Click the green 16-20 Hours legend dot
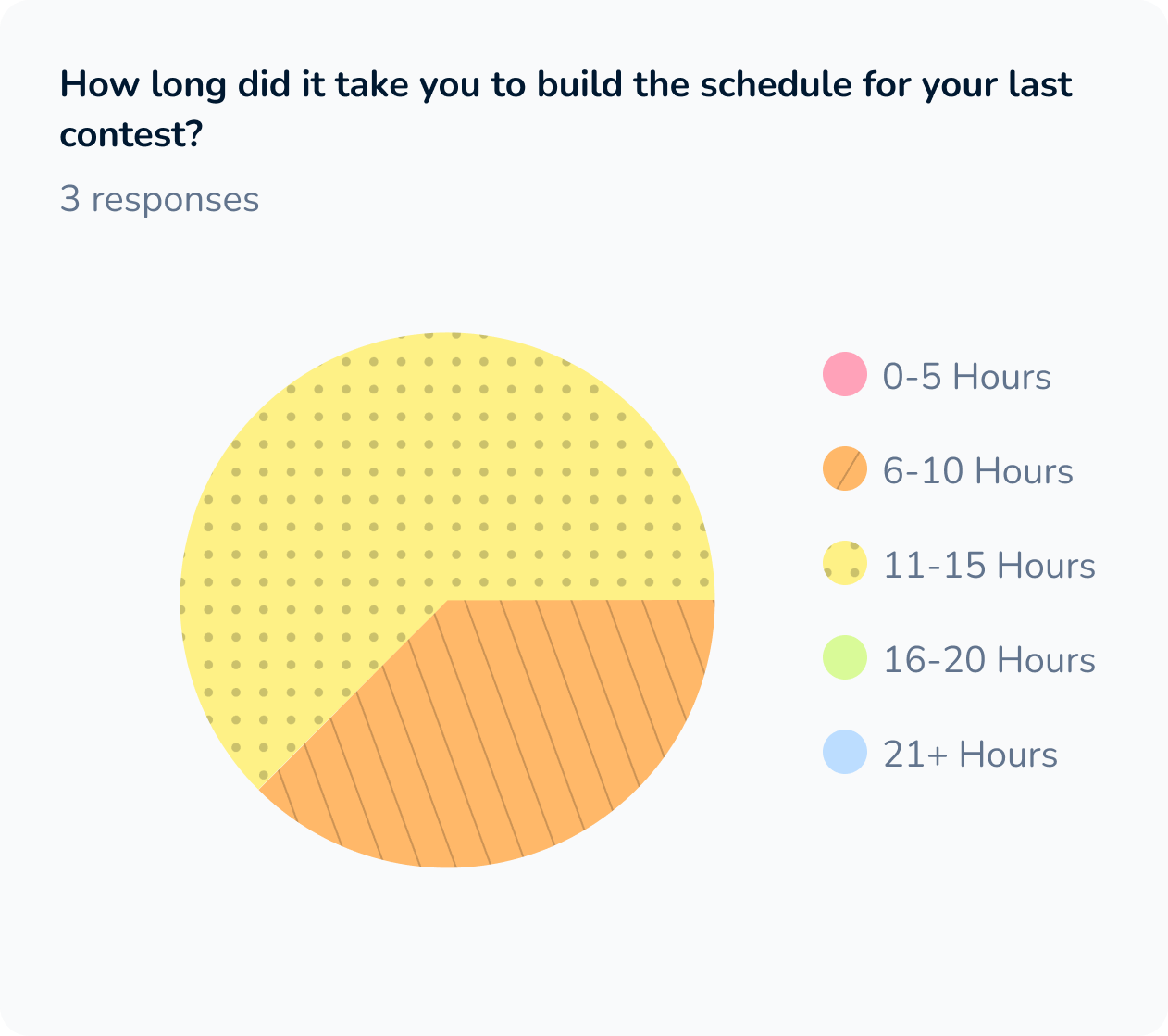 coord(844,658)
